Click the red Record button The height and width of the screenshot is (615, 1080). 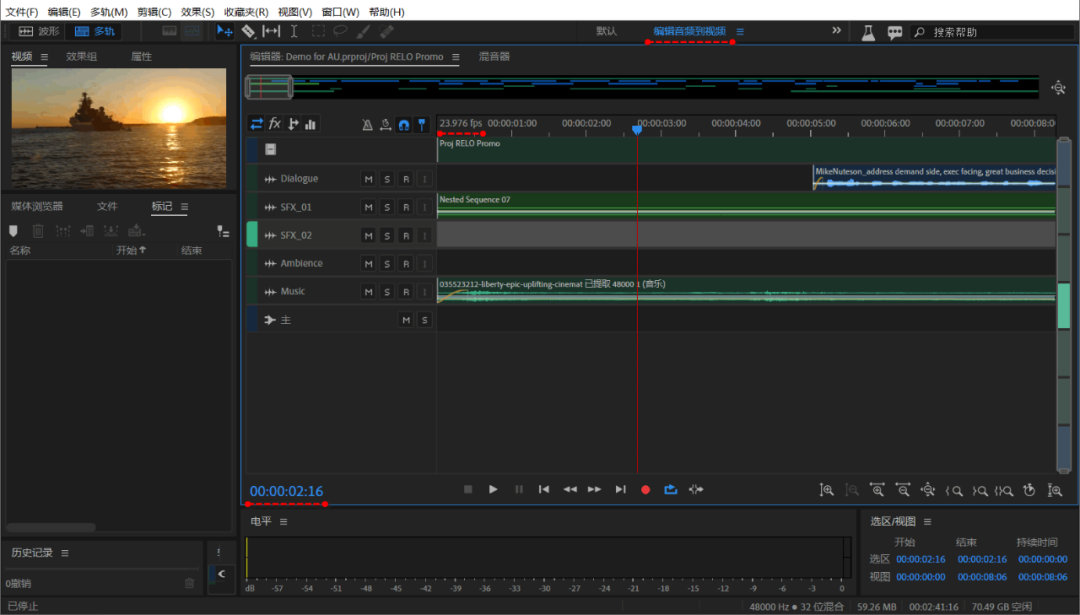tap(645, 490)
